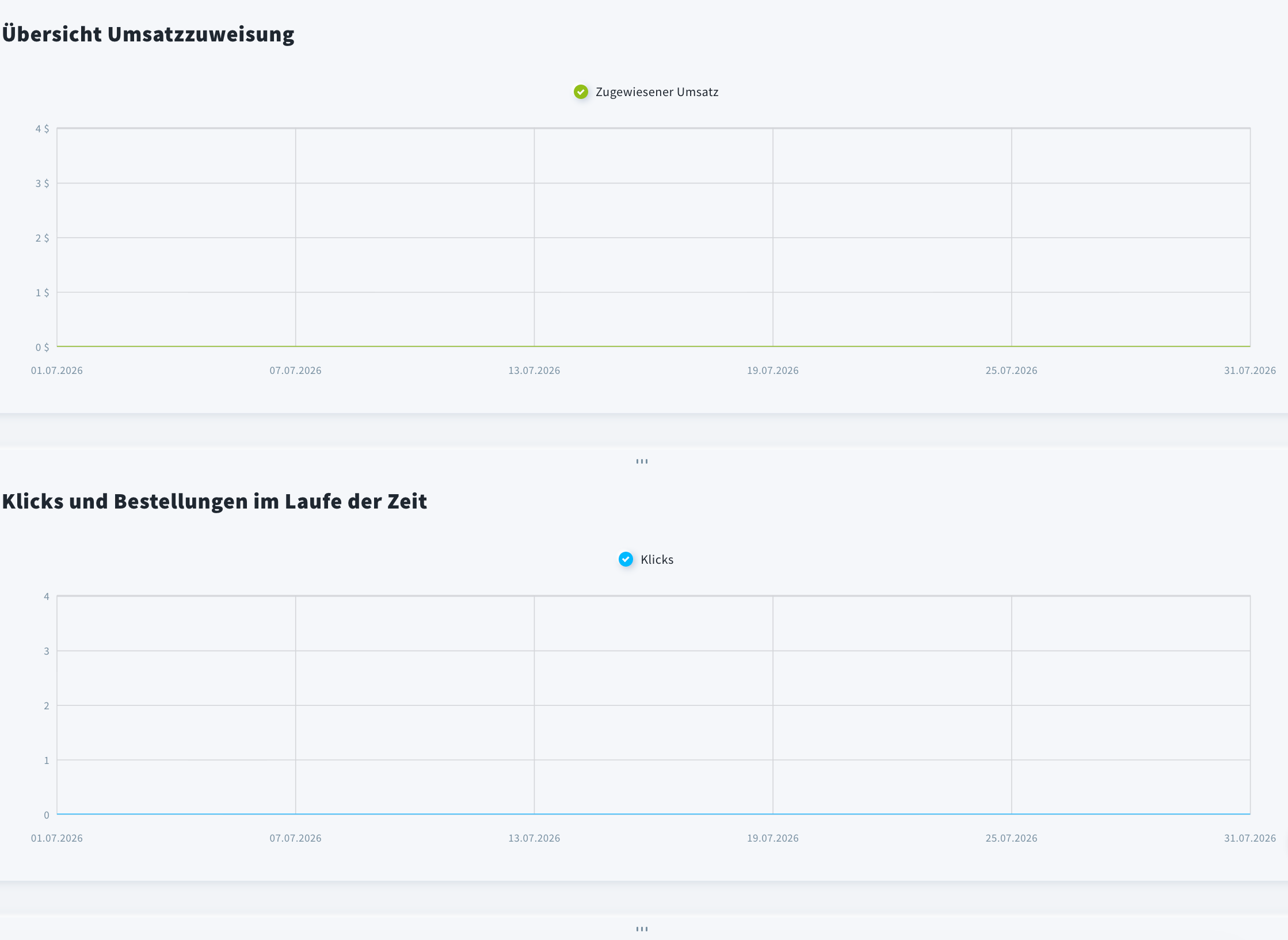Click the 31.07.2026 date on the Klicks chart
1288x940 pixels.
click(x=1250, y=838)
